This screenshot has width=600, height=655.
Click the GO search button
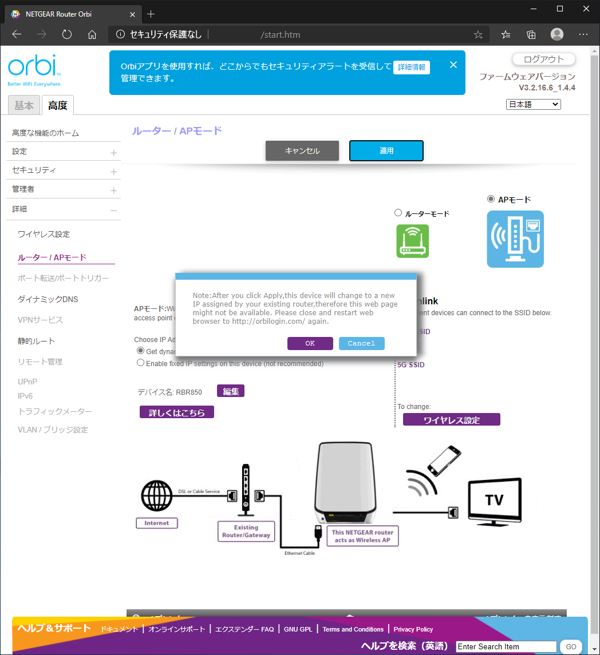[571, 646]
